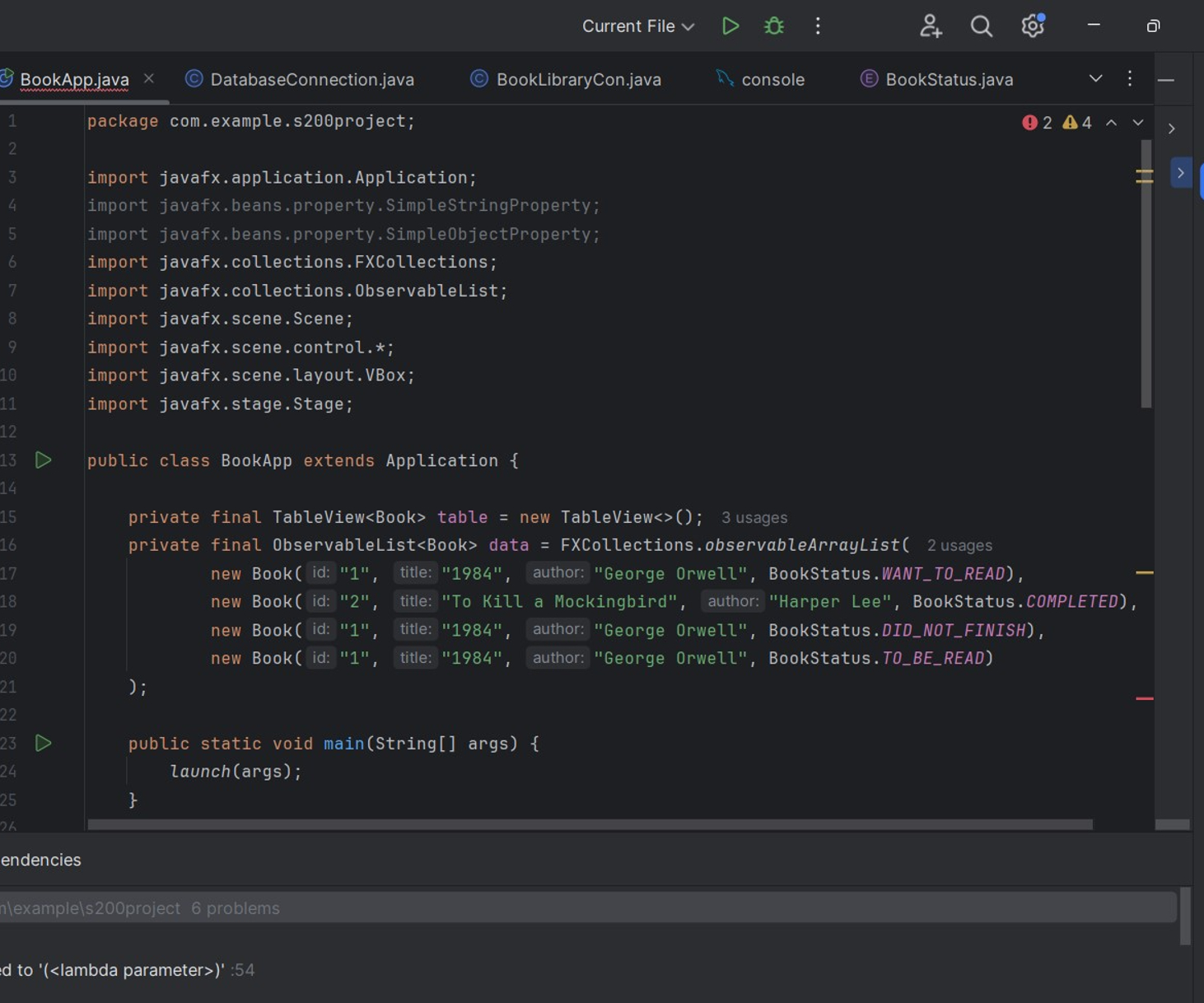
Task: Jump to previous problem with the up arrow icon
Action: point(1112,122)
